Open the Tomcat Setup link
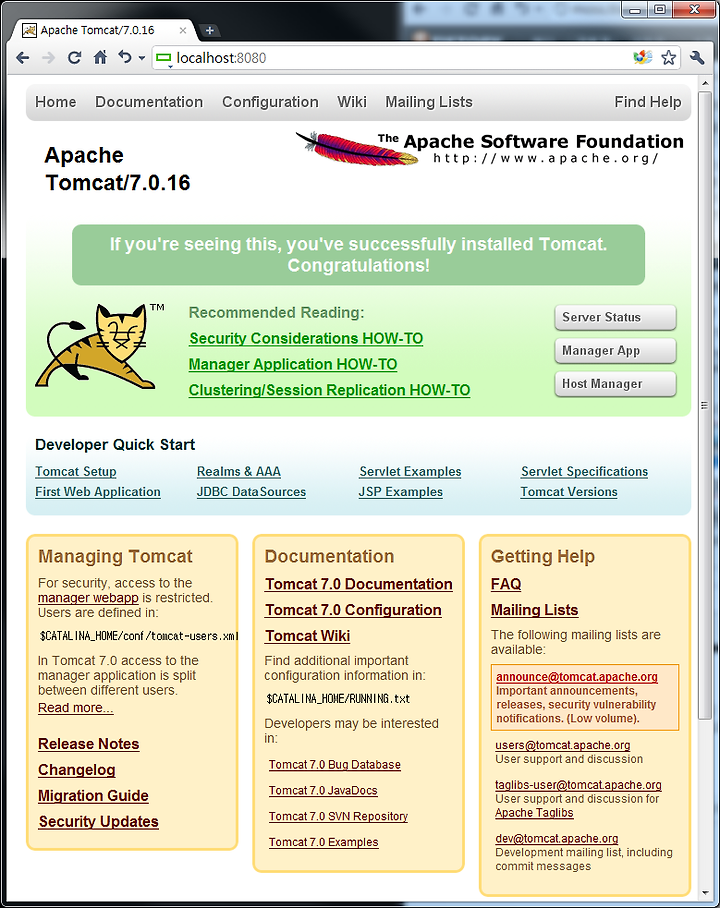This screenshot has width=720, height=908. [x=76, y=471]
